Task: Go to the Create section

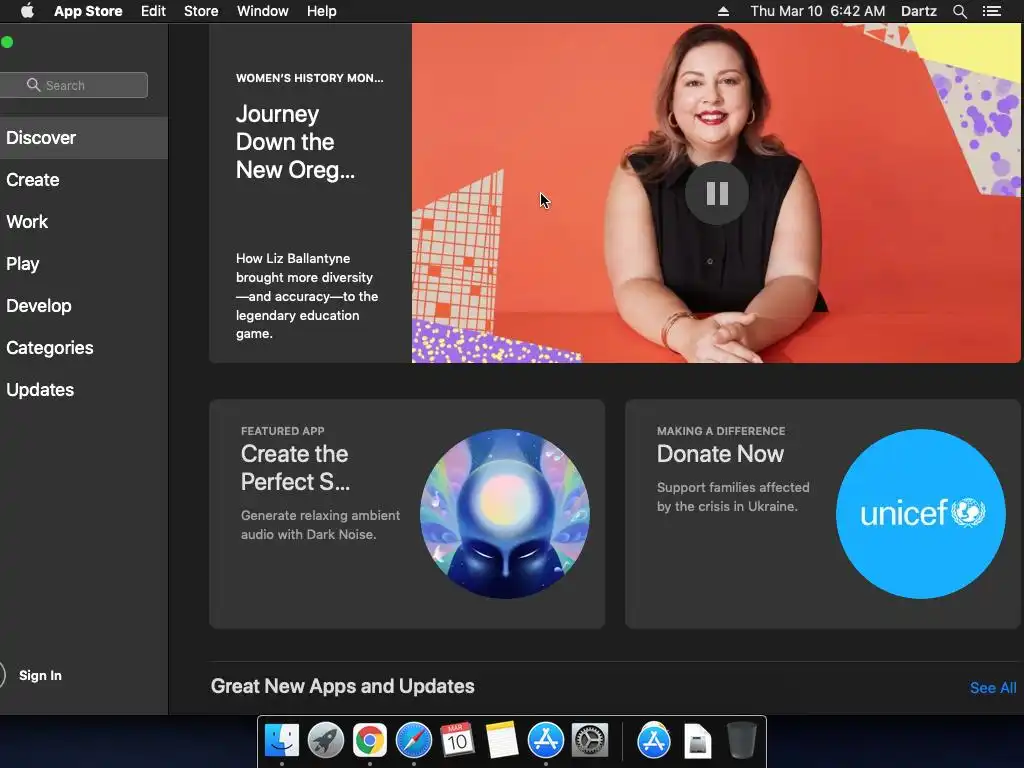Action: click(84, 180)
